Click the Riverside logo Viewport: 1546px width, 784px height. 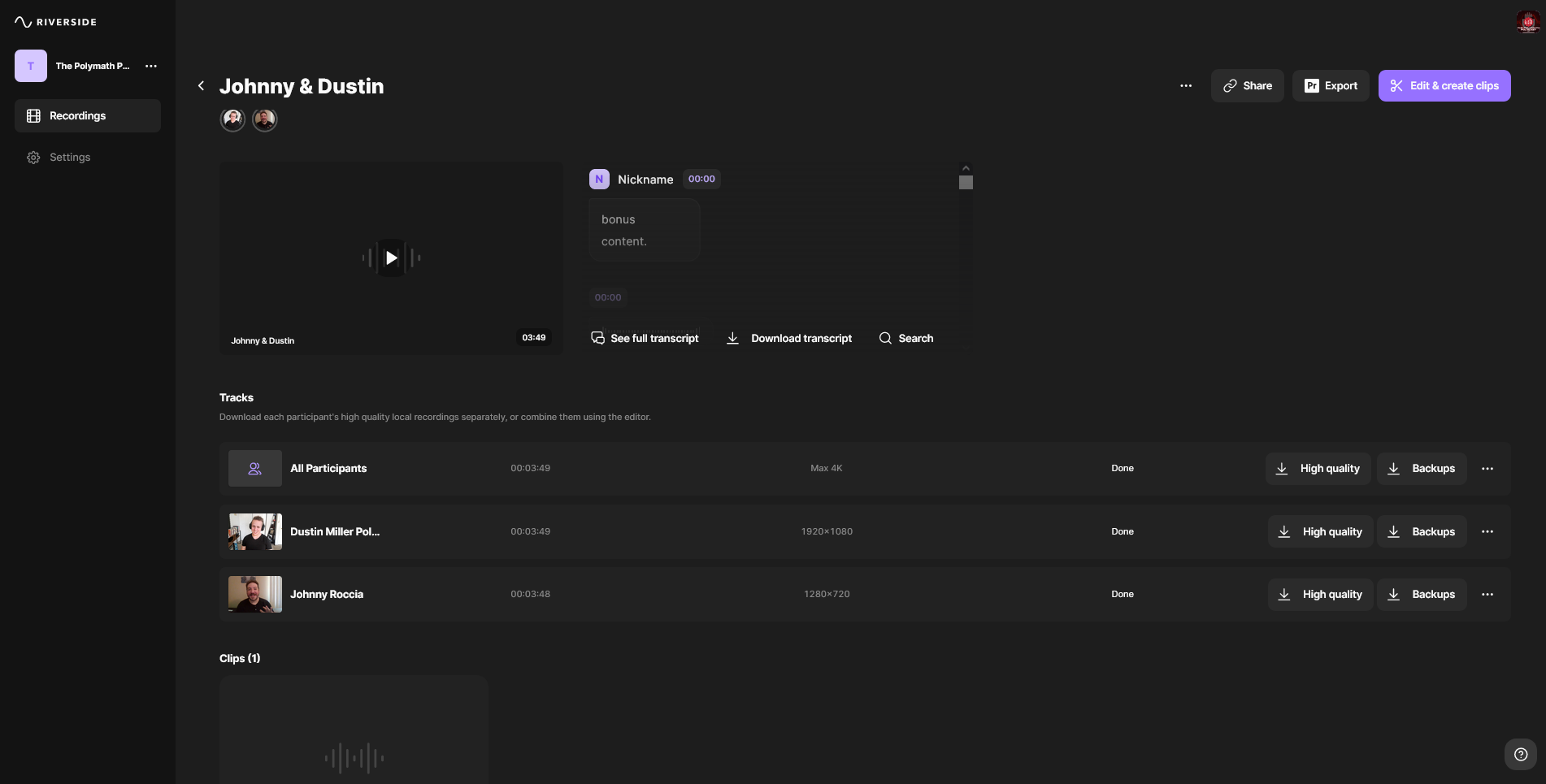pyautogui.click(x=55, y=22)
